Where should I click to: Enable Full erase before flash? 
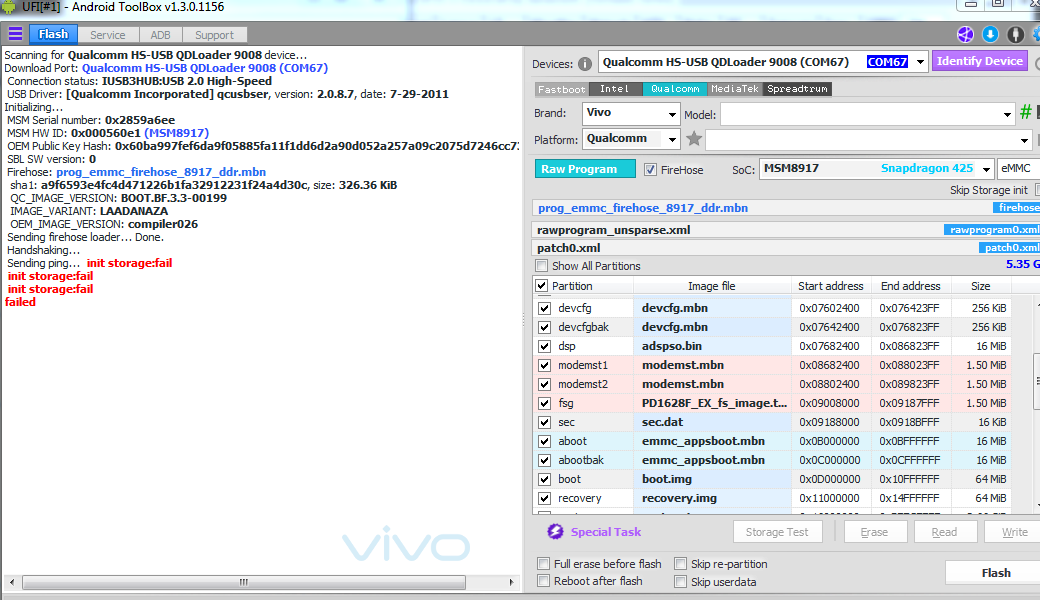[544, 564]
